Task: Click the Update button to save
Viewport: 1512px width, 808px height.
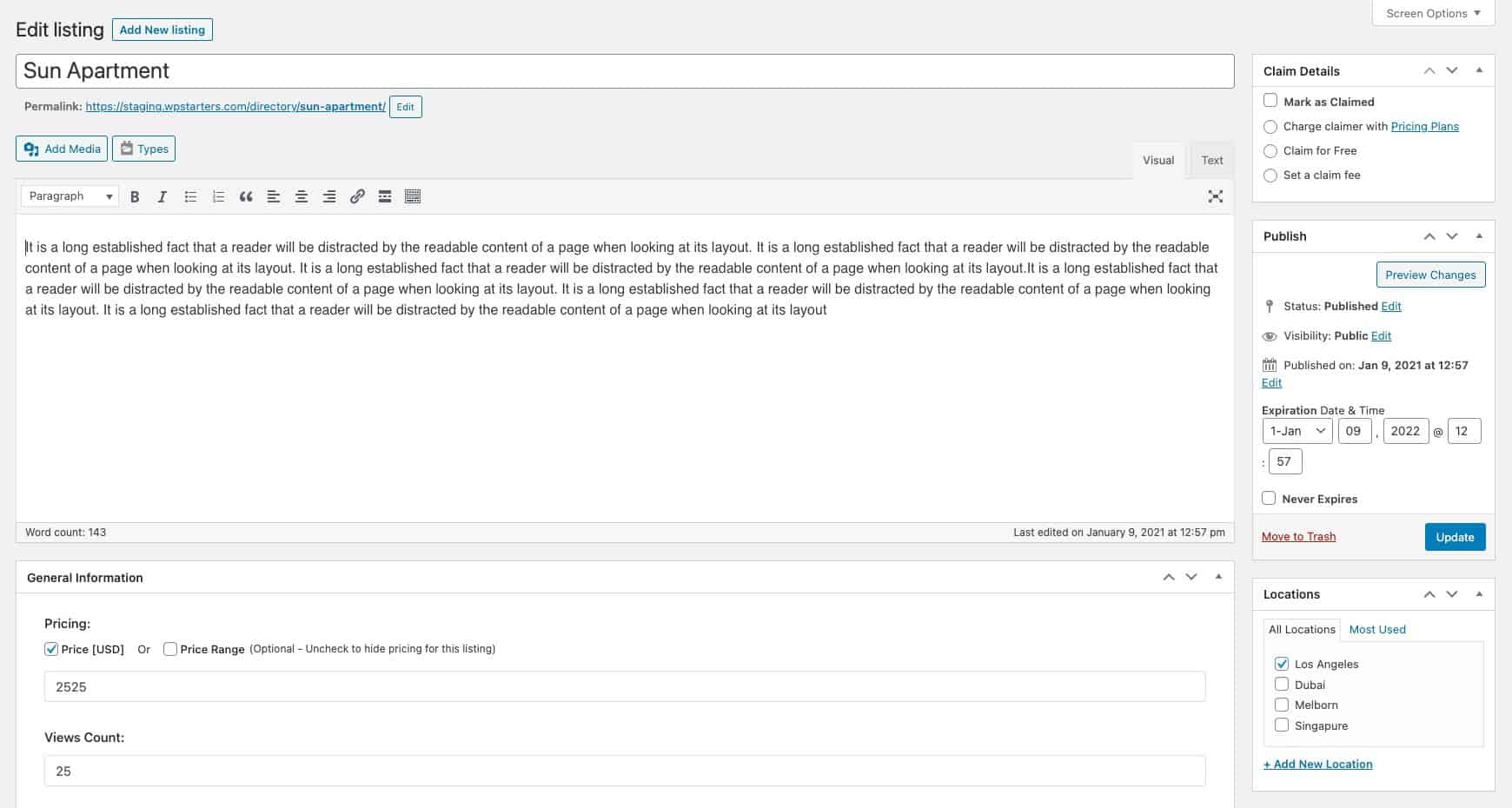Action: click(x=1455, y=537)
